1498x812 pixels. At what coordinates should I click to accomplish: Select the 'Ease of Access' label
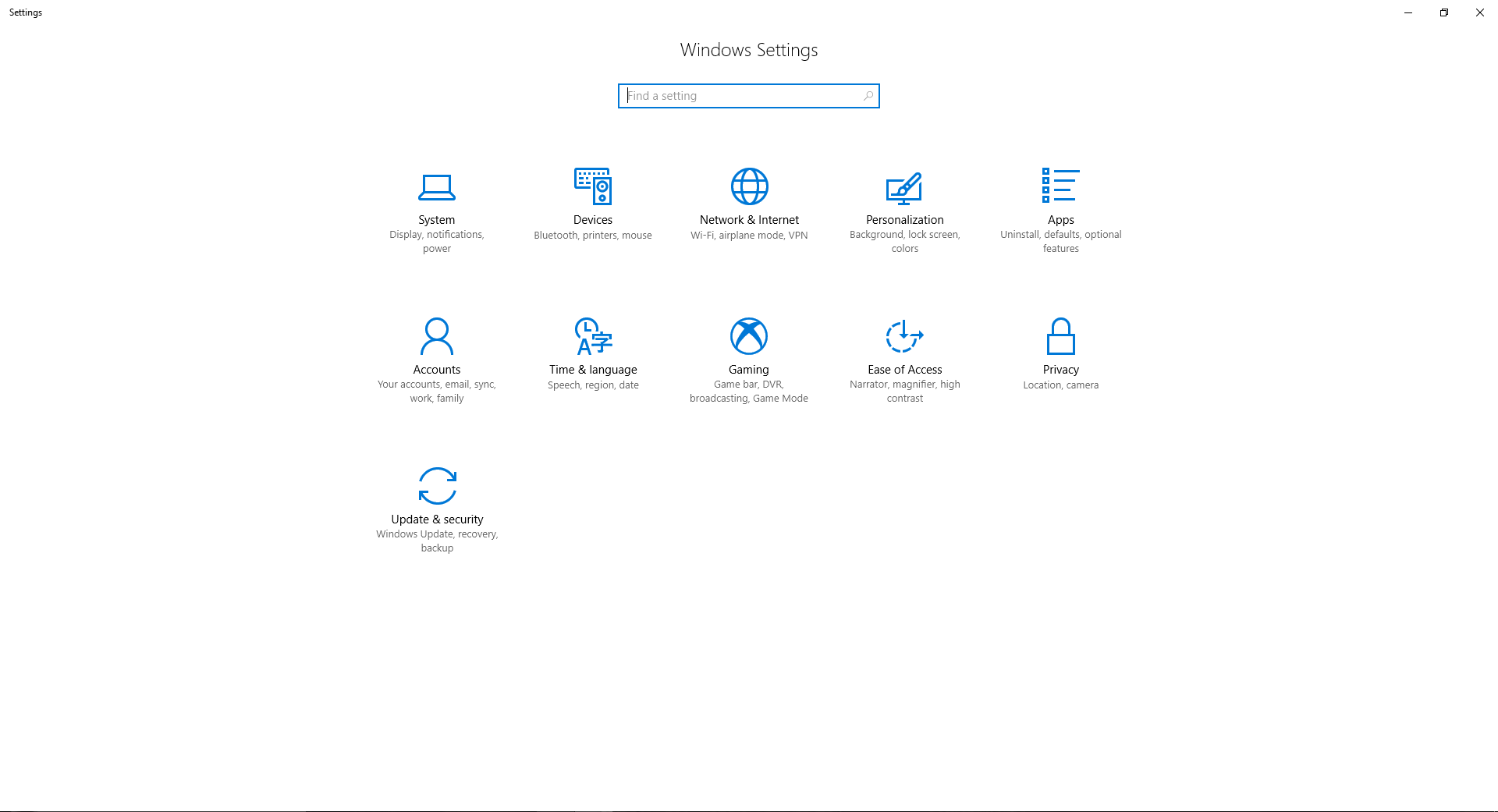[905, 370]
